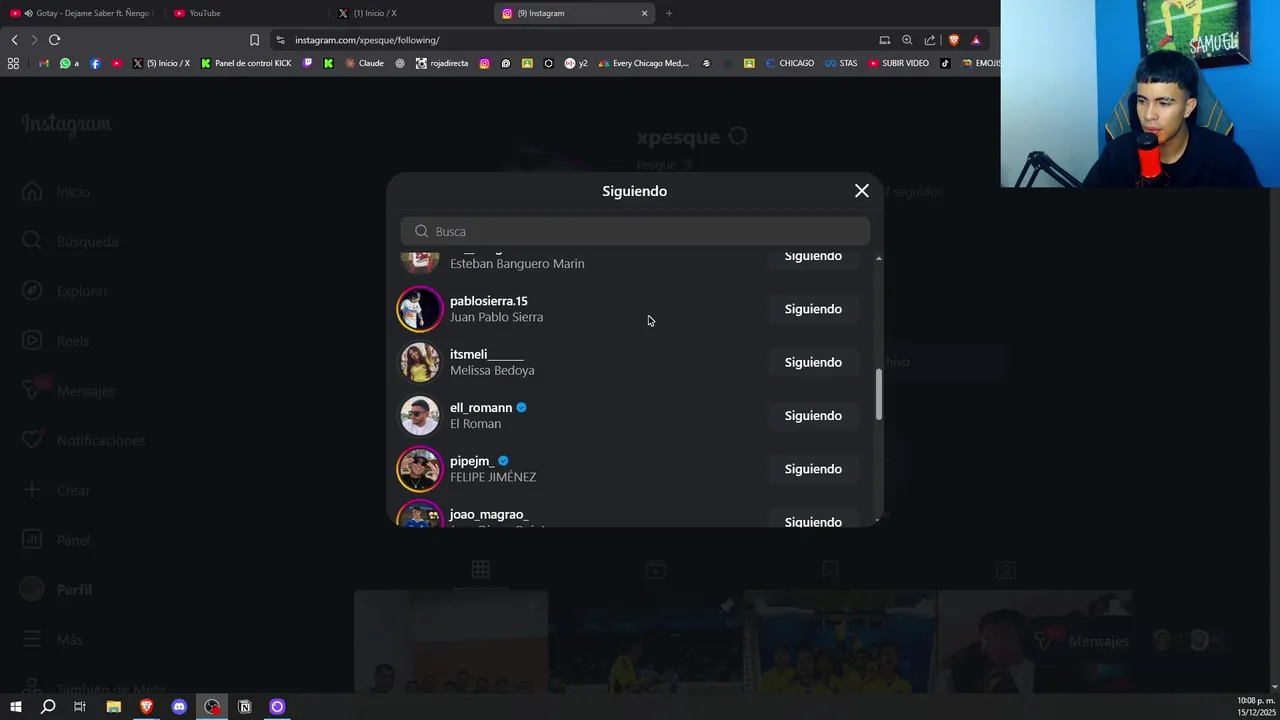Reload the Instagram page

click(54, 40)
